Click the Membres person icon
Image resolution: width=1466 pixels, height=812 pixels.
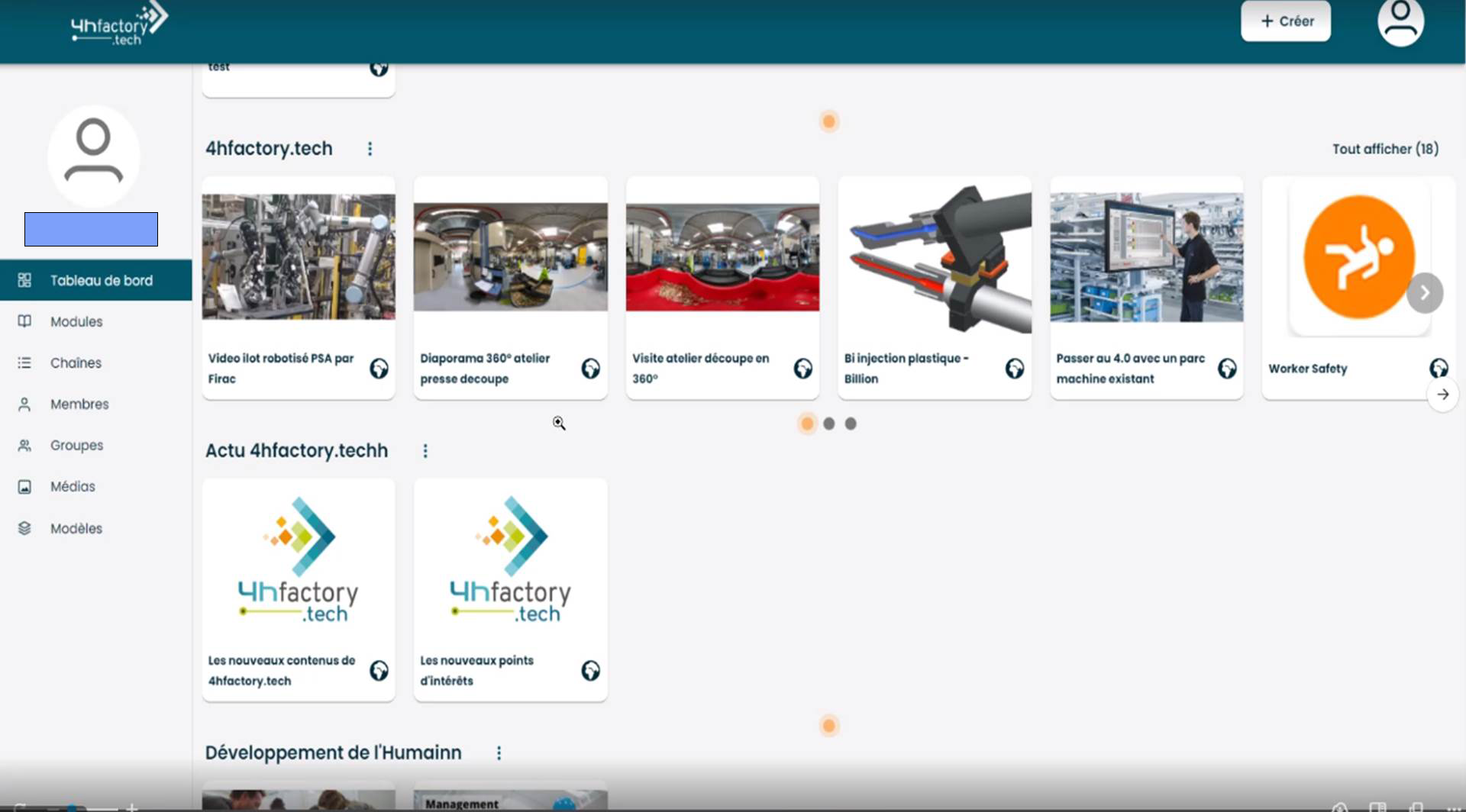pyautogui.click(x=24, y=404)
